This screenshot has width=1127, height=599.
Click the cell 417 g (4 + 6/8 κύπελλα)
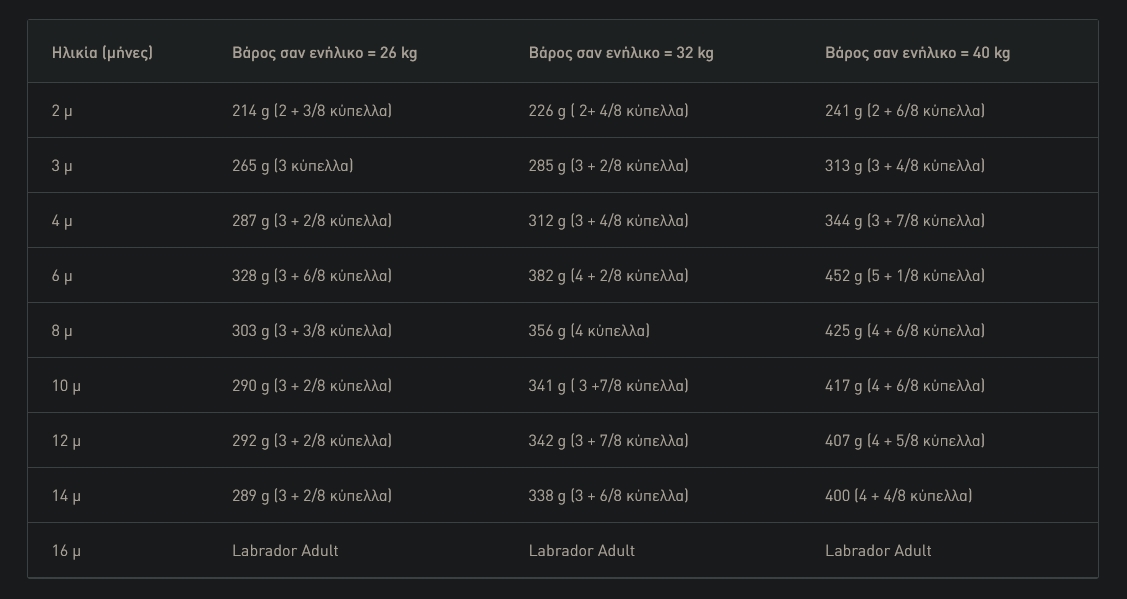point(905,386)
